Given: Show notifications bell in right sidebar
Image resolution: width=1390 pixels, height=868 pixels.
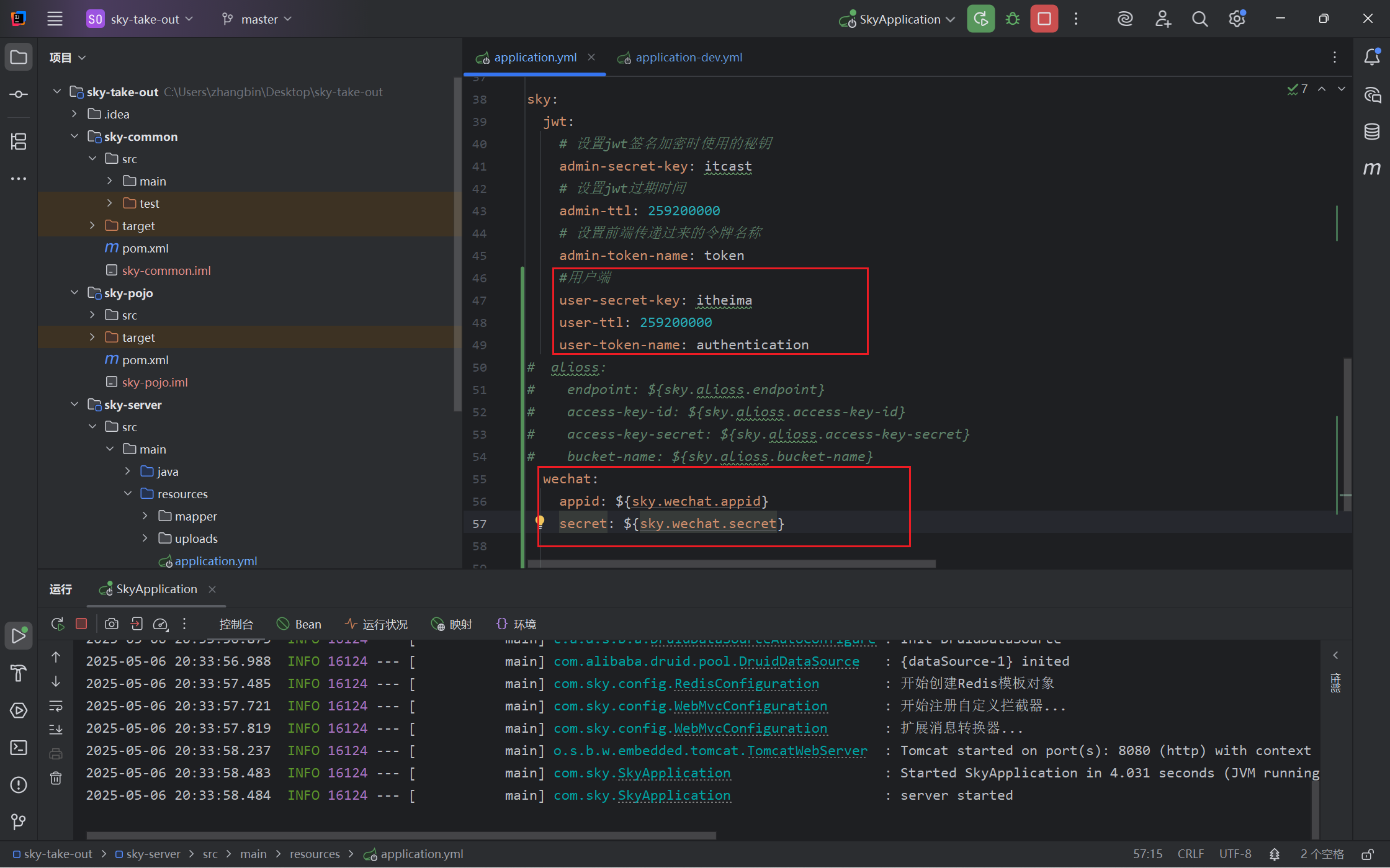Looking at the screenshot, I should click(1372, 57).
